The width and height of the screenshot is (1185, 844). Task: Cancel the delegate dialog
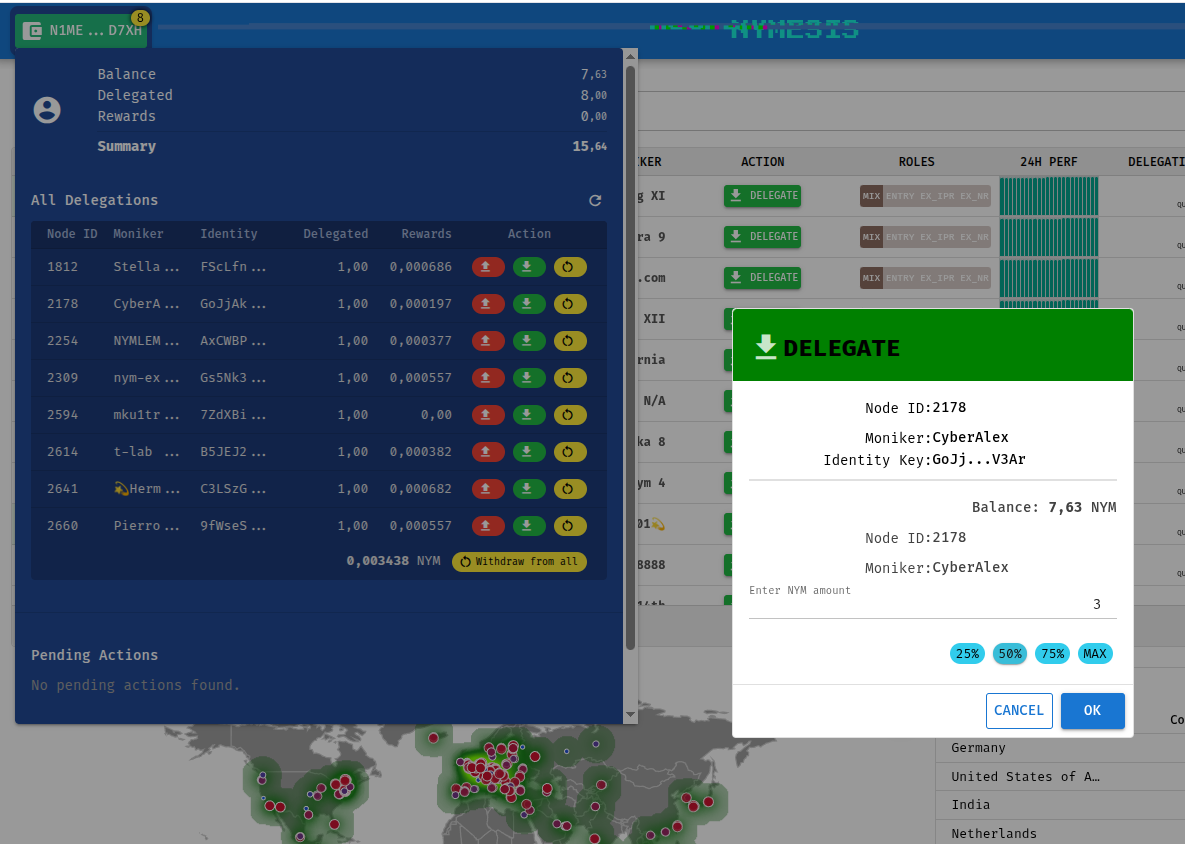pyautogui.click(x=1019, y=711)
